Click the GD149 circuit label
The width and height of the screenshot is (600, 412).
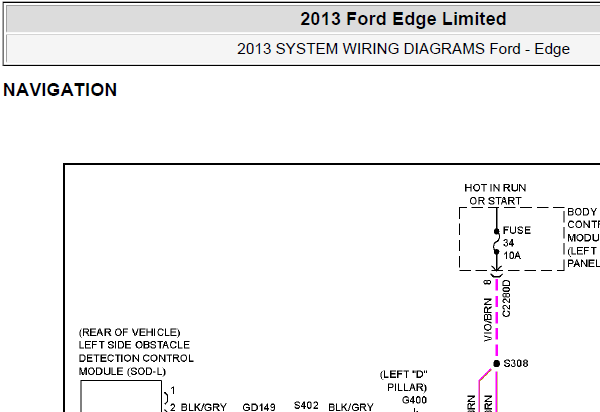(259, 407)
